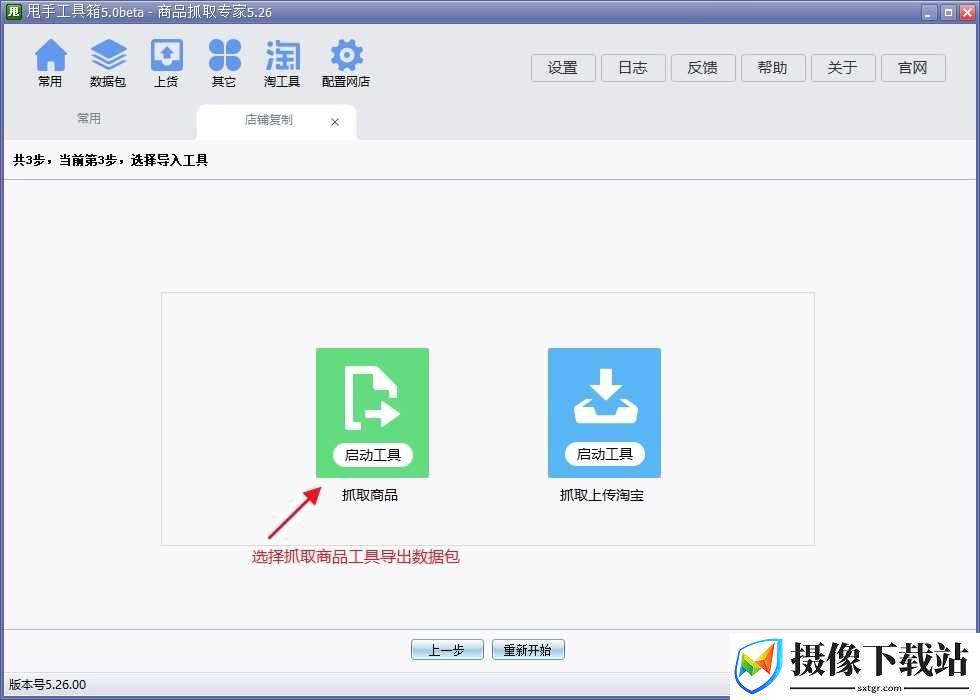The image size is (980, 700).
Task: Click the 关于 about button
Action: click(x=843, y=68)
